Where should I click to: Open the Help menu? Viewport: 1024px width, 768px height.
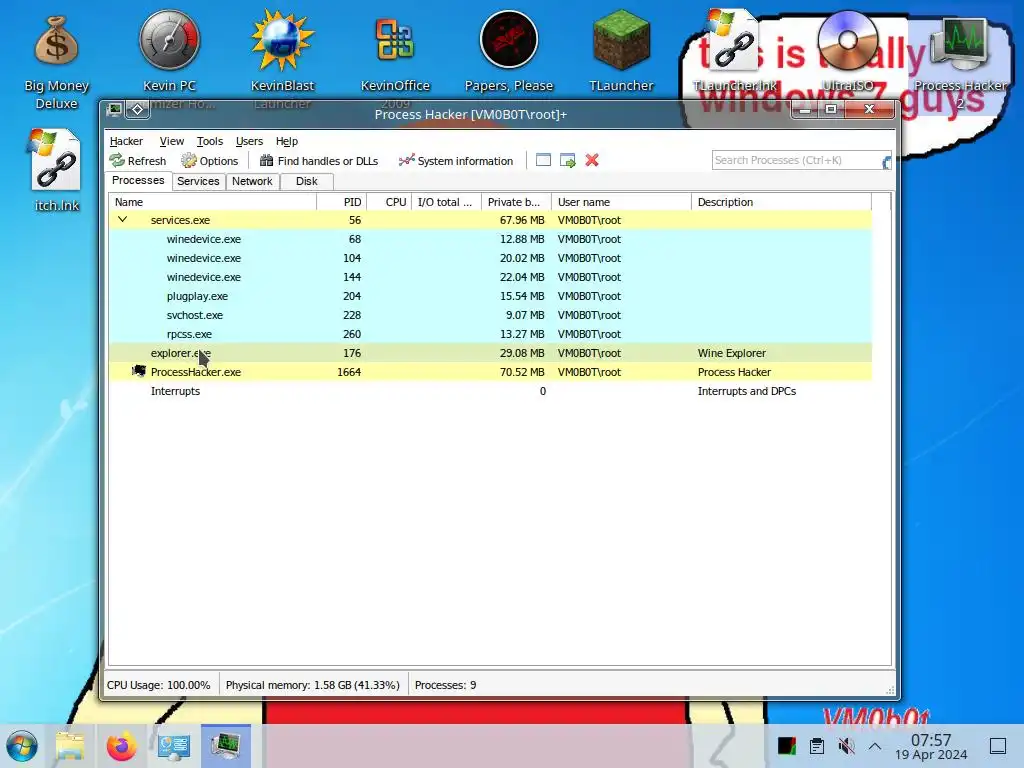pos(287,141)
